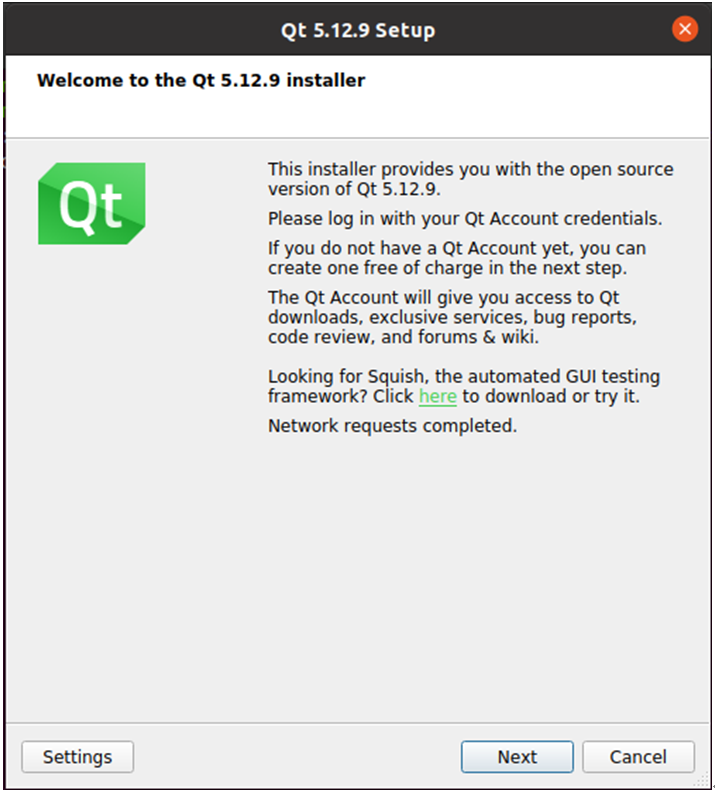This screenshot has width=715, height=793.
Task: Proceed with the Next button
Action: pos(517,757)
